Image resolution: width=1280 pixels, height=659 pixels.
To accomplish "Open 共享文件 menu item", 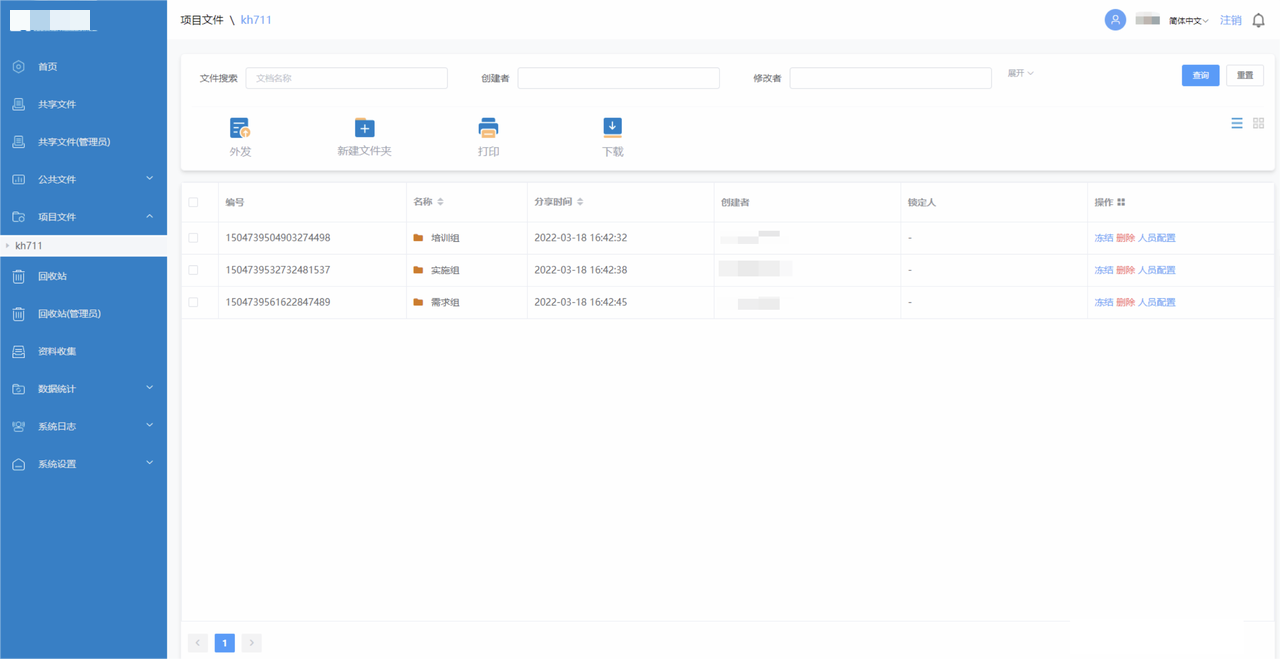I will (57, 104).
